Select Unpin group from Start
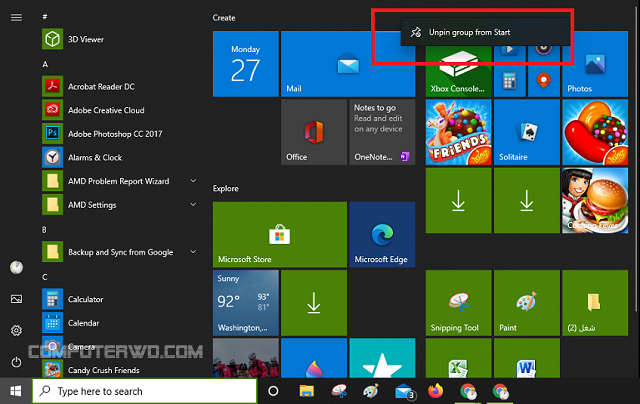This screenshot has height=404, width=640. click(485, 32)
